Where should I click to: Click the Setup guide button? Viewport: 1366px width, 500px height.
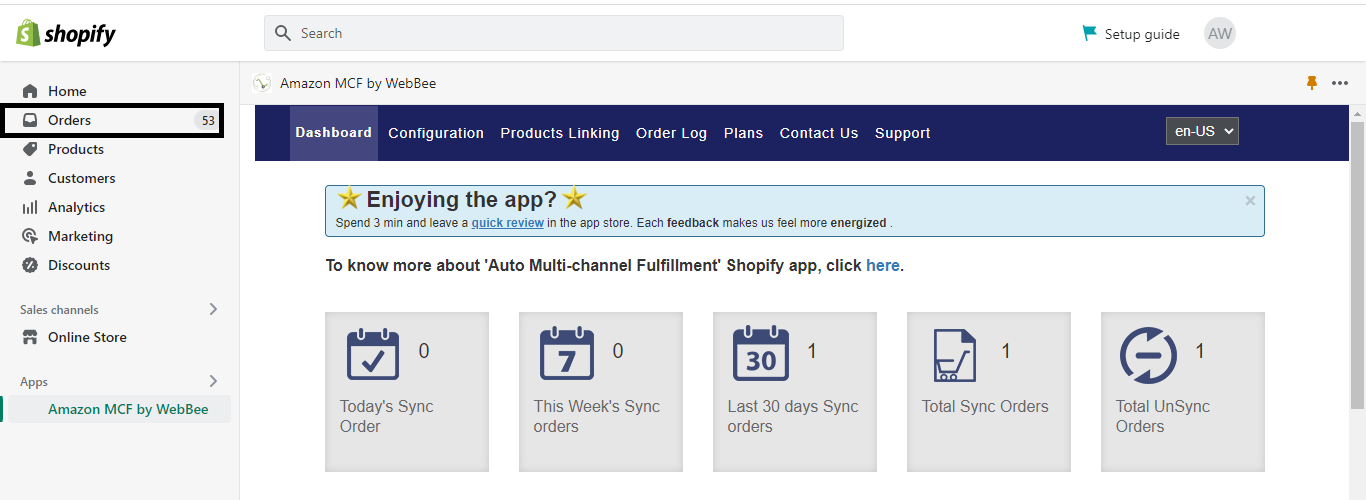click(x=1131, y=34)
